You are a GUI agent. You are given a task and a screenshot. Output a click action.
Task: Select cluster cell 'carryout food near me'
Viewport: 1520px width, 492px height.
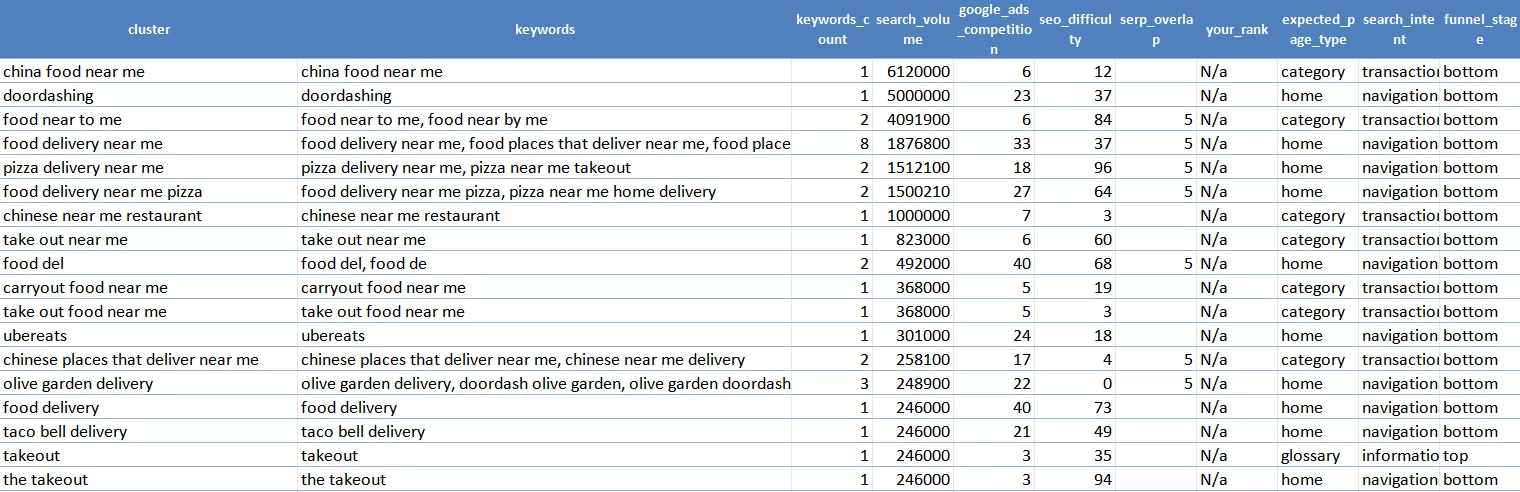pos(149,287)
